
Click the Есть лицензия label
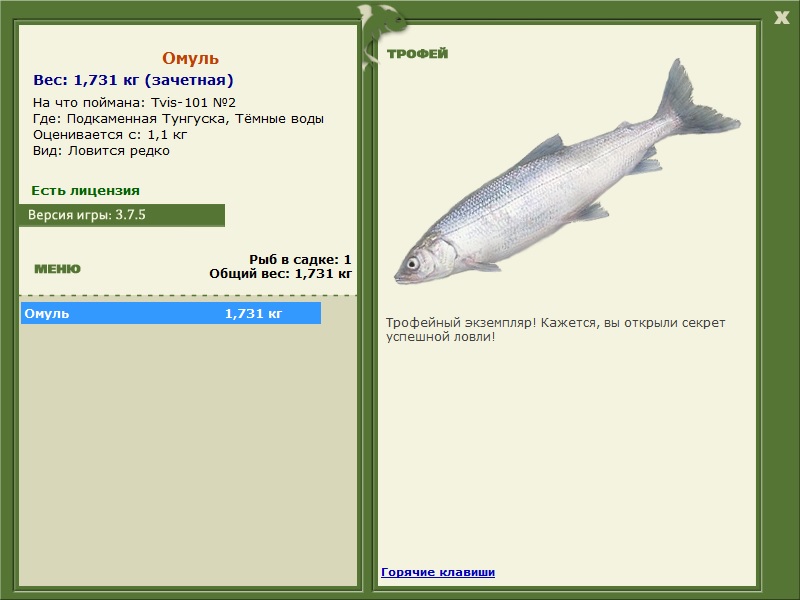point(85,190)
